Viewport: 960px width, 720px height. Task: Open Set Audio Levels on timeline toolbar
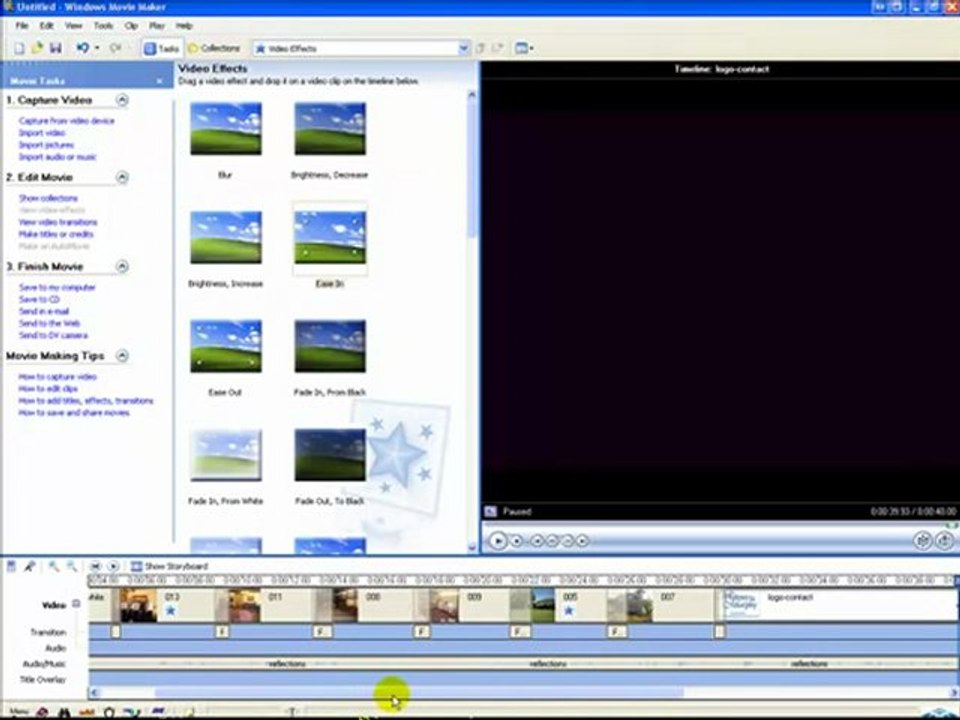(x=11, y=566)
